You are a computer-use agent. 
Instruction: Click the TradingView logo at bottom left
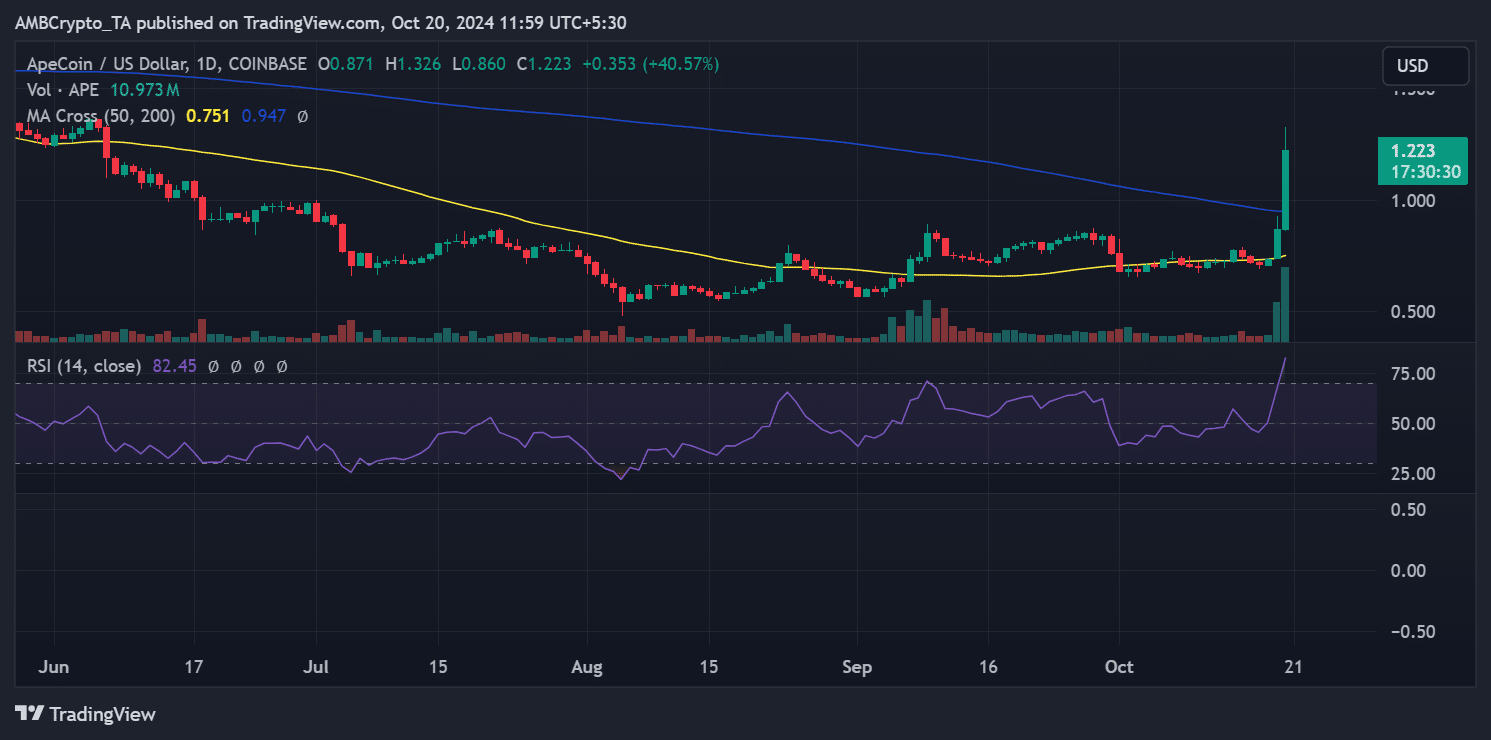click(x=86, y=714)
